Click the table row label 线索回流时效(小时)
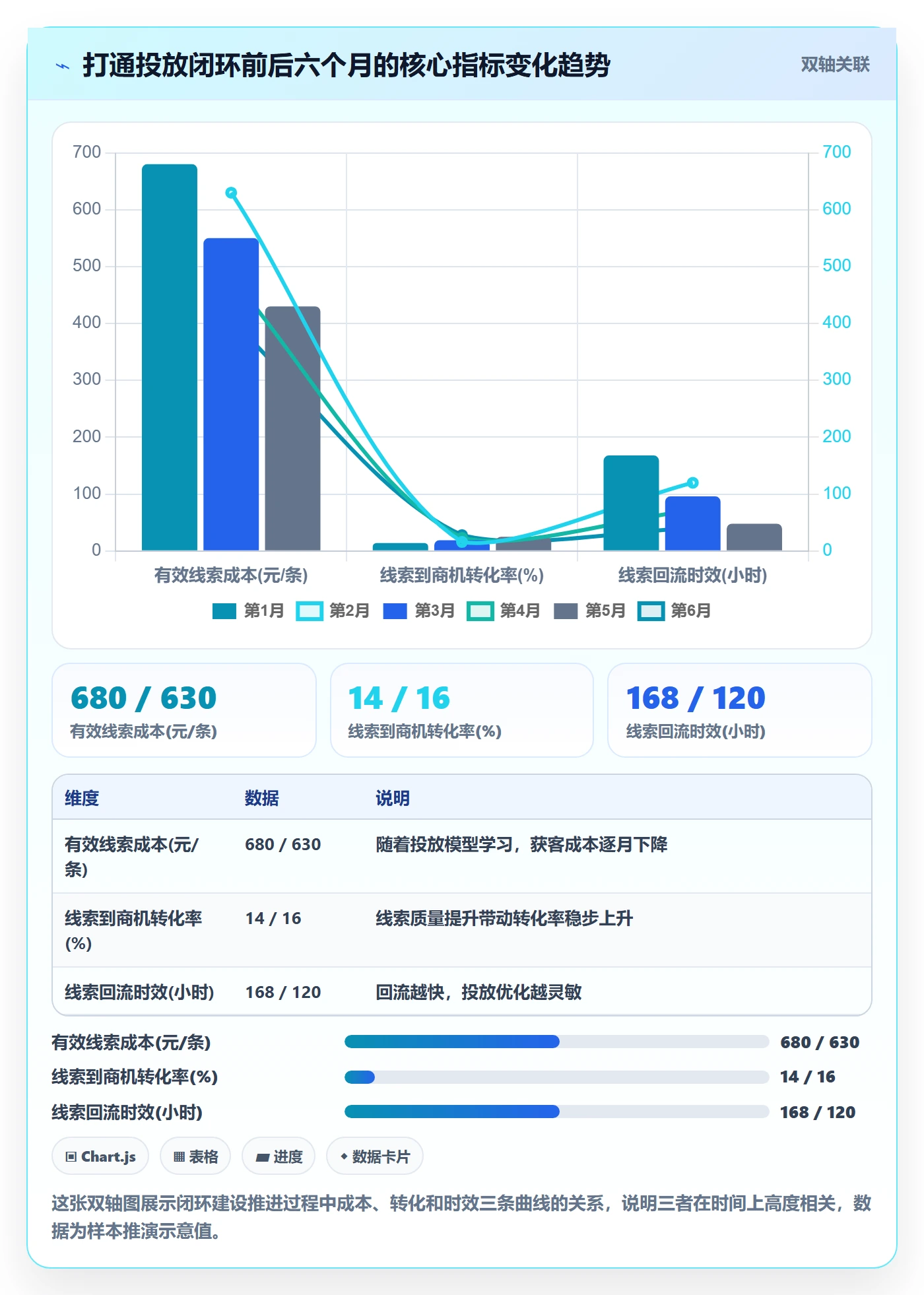Viewport: 924px width, 1295px height. 139,993
